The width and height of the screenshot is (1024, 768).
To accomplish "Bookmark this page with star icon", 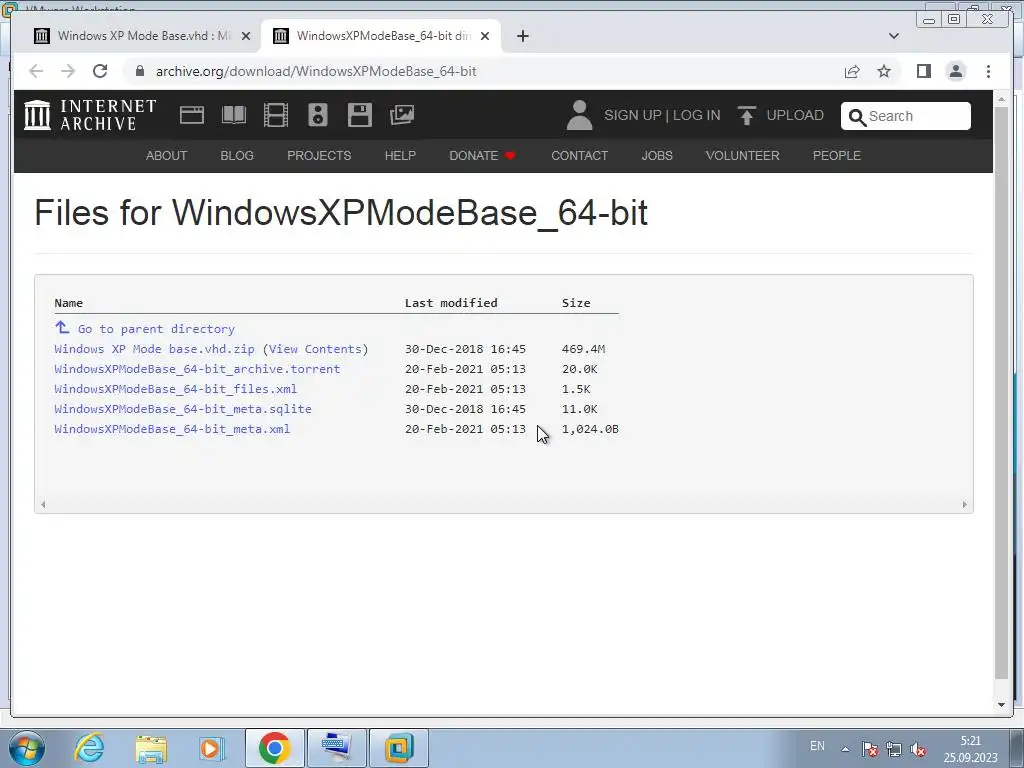I will 884,71.
